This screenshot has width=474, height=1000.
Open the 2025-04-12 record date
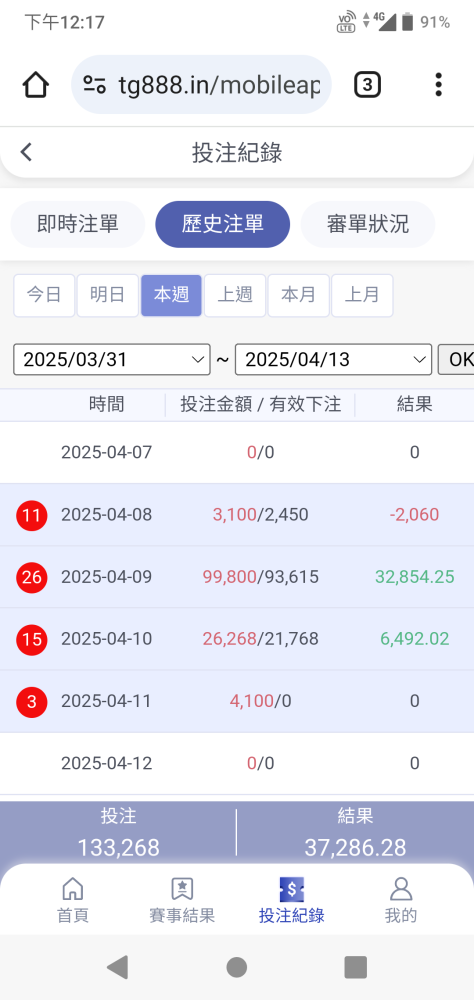pyautogui.click(x=107, y=763)
